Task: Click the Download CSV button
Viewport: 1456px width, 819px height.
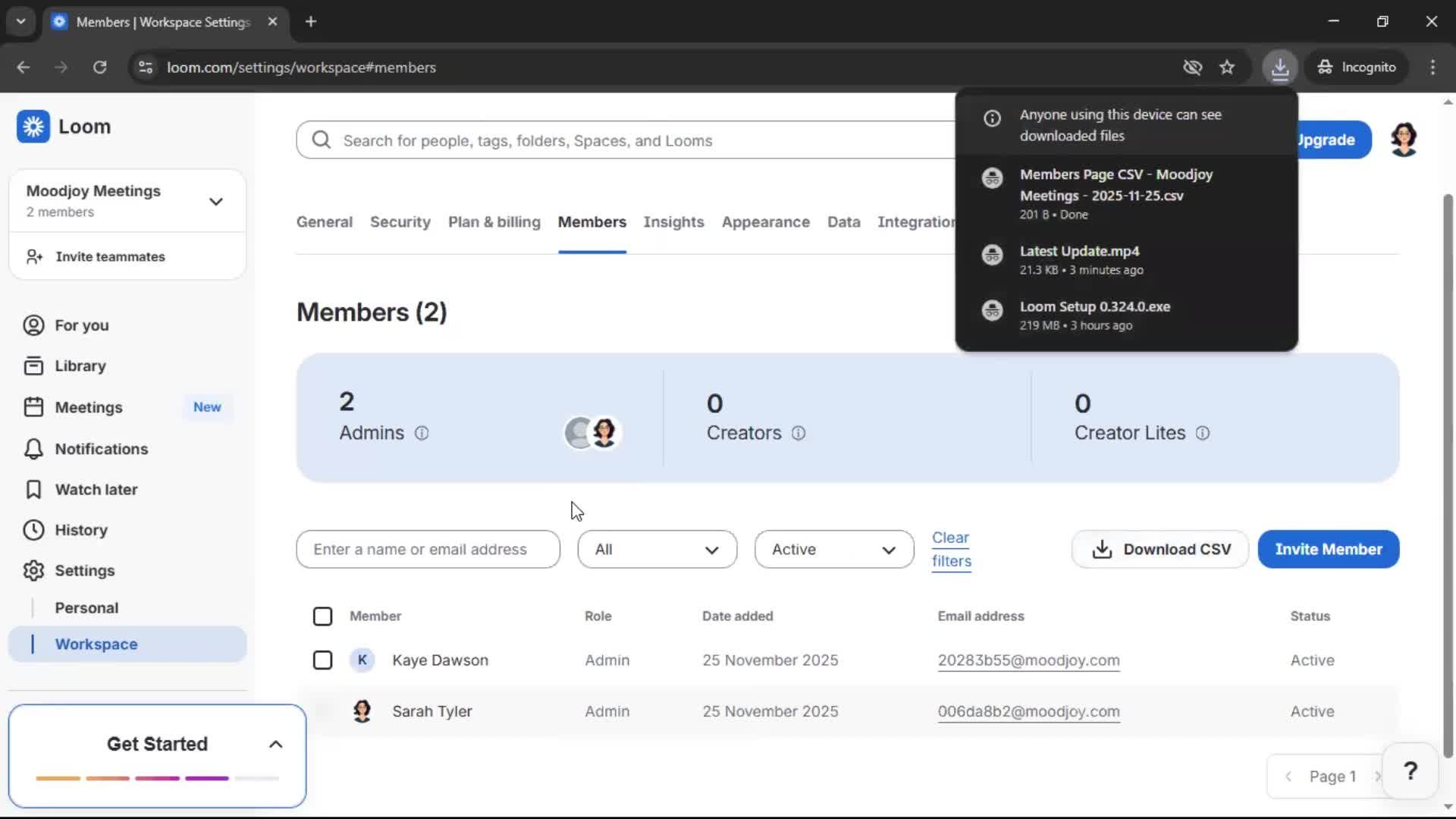Action: point(1159,550)
